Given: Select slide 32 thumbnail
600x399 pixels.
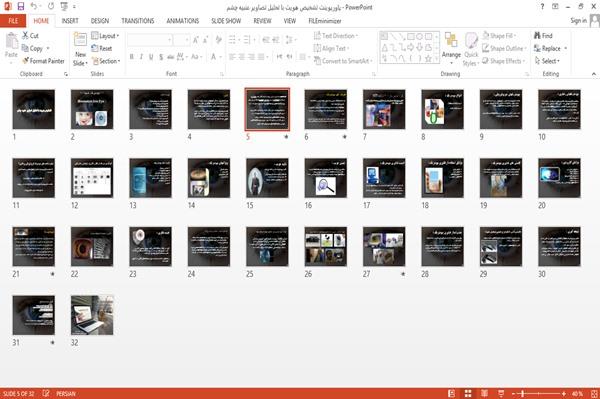Looking at the screenshot, I should click(92, 315).
